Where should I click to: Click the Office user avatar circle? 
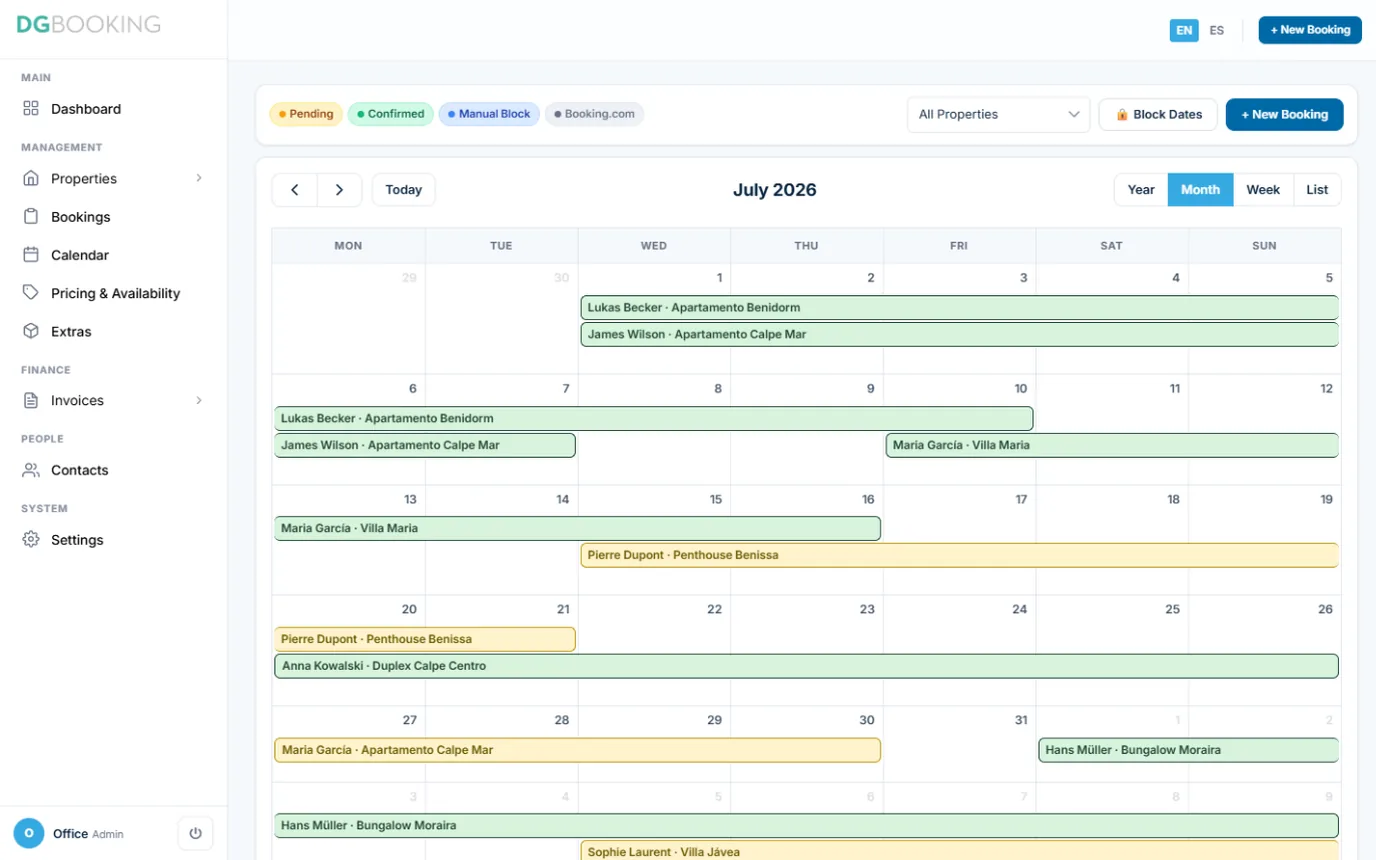coord(29,833)
